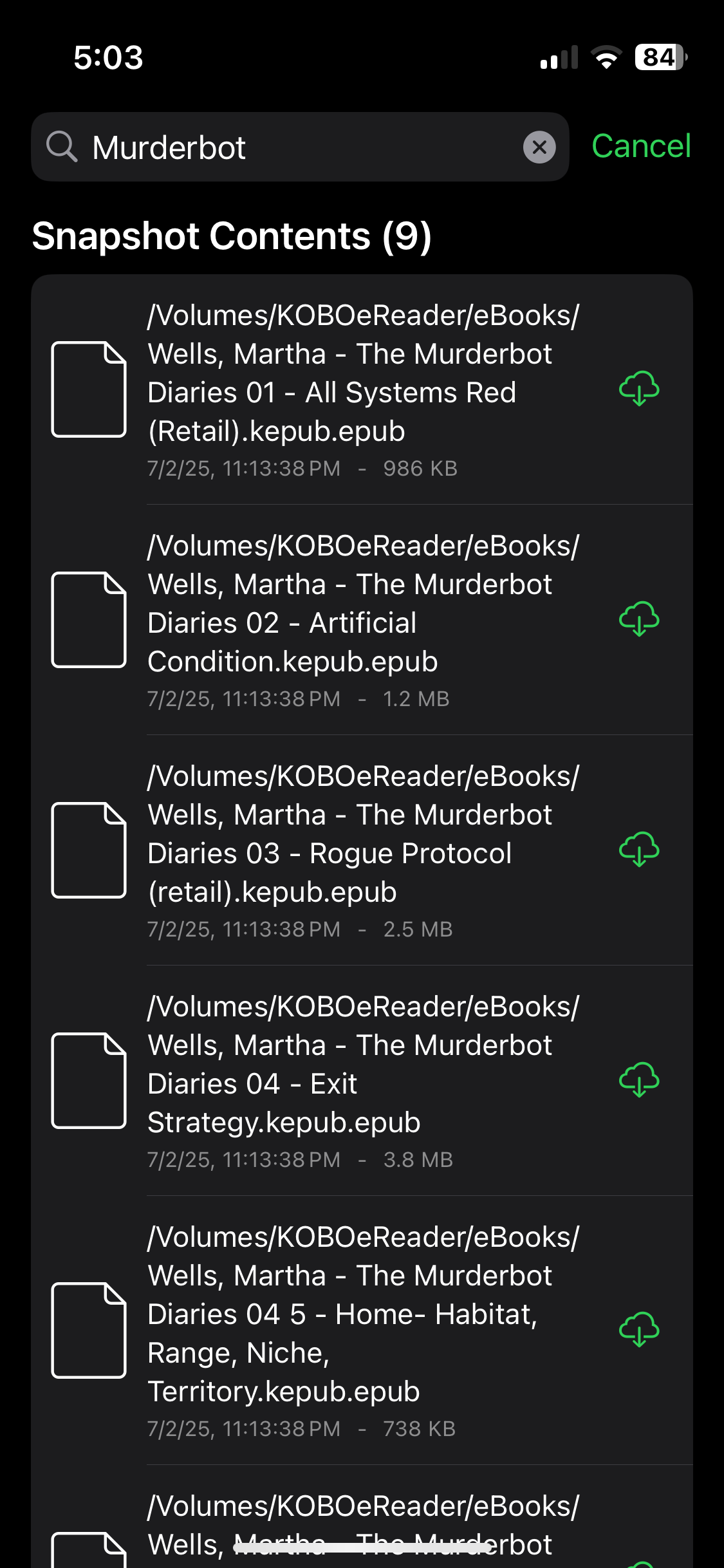
Task: Download the Exit Strategy epub
Action: (638, 1080)
